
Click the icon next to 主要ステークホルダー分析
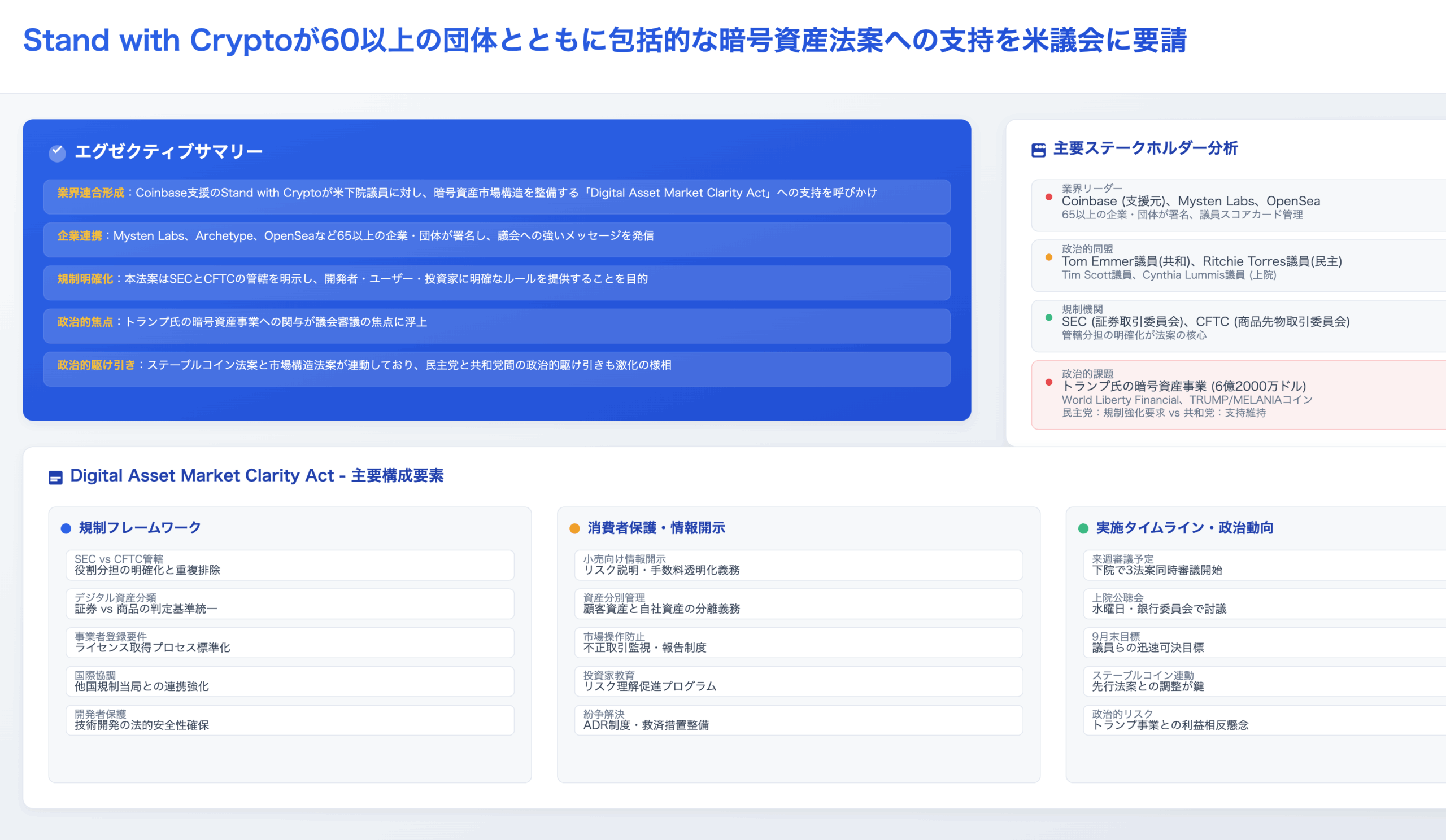tap(1039, 150)
